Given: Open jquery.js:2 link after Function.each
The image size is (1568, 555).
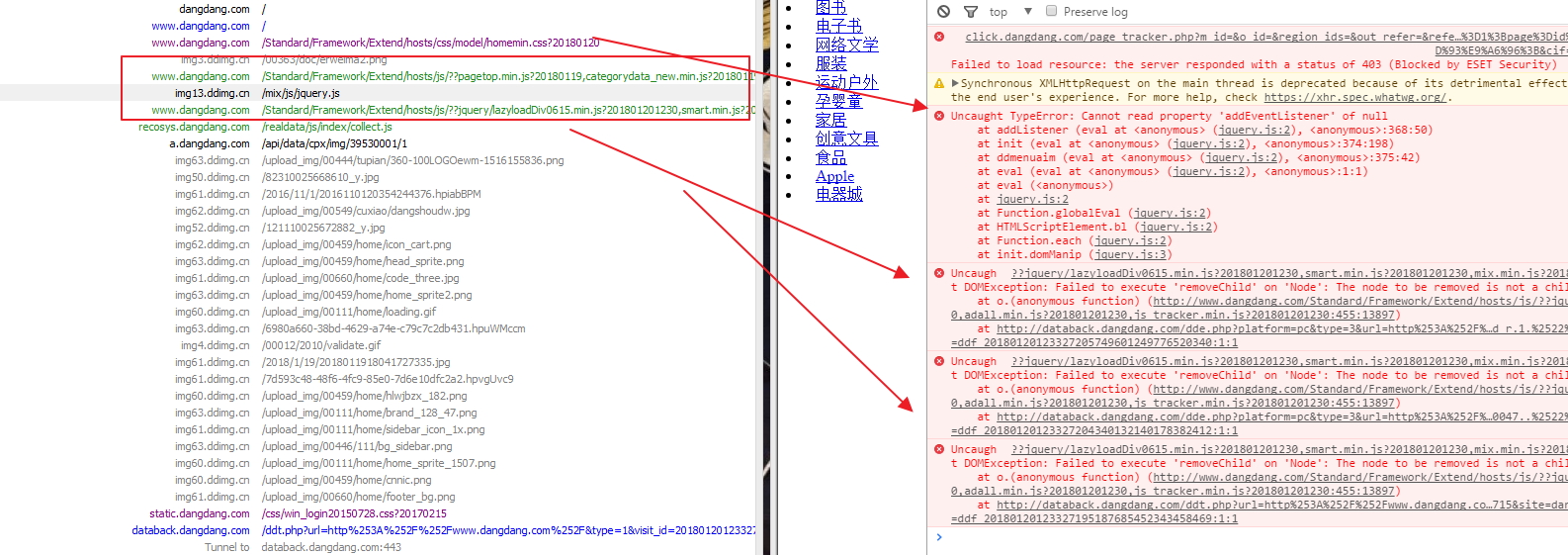Looking at the screenshot, I should coord(1130,240).
